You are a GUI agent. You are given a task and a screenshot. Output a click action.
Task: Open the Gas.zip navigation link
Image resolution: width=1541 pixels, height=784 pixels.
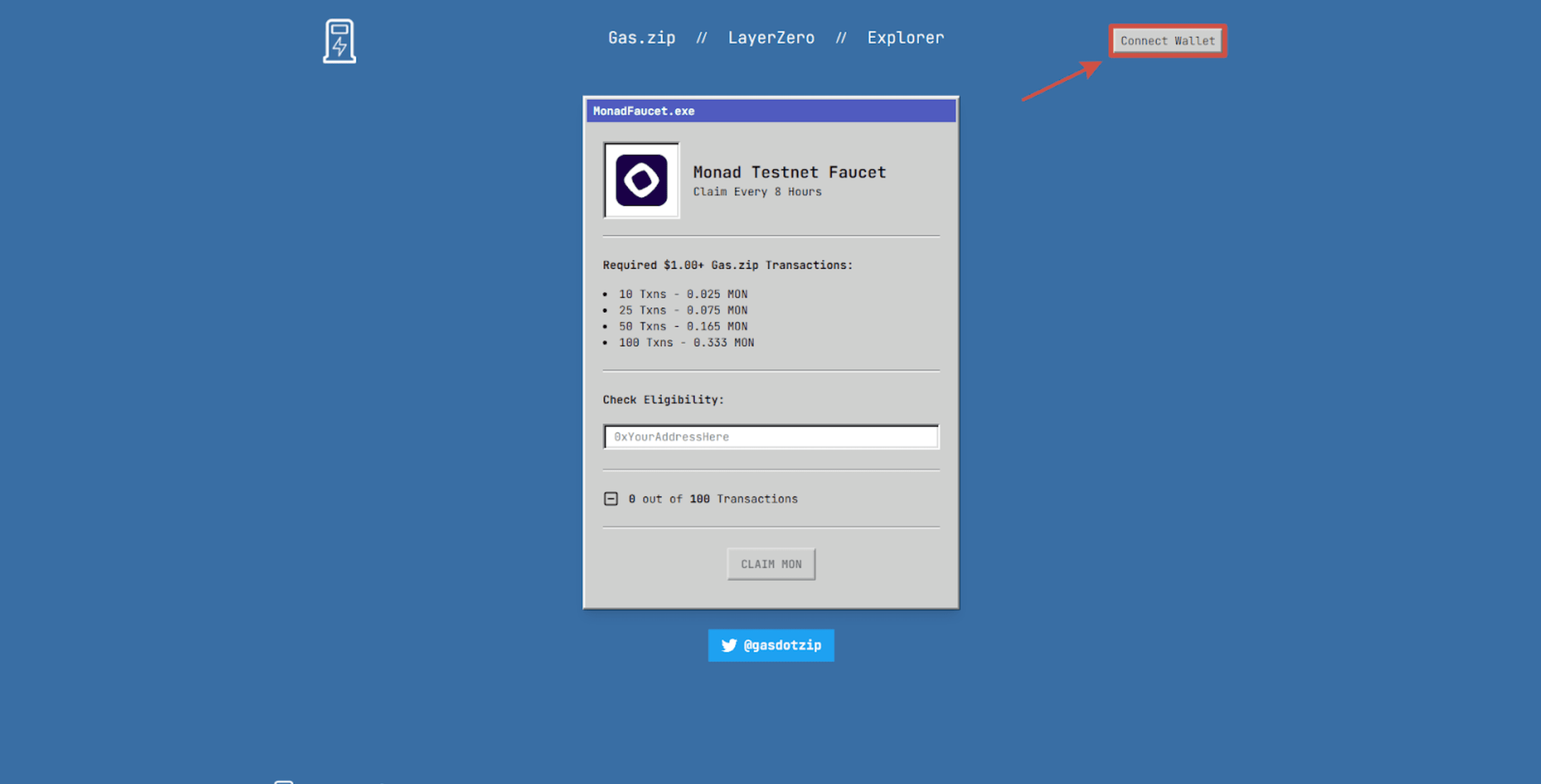(x=641, y=38)
